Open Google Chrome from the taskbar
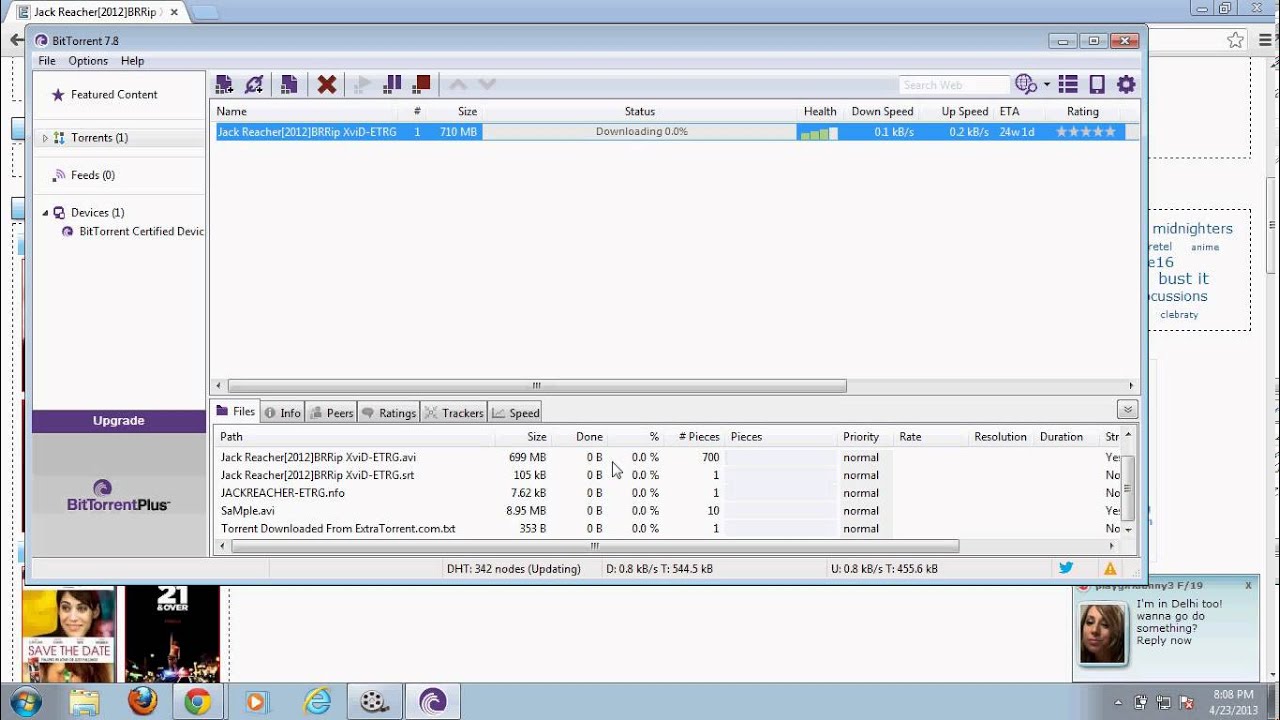 (197, 701)
